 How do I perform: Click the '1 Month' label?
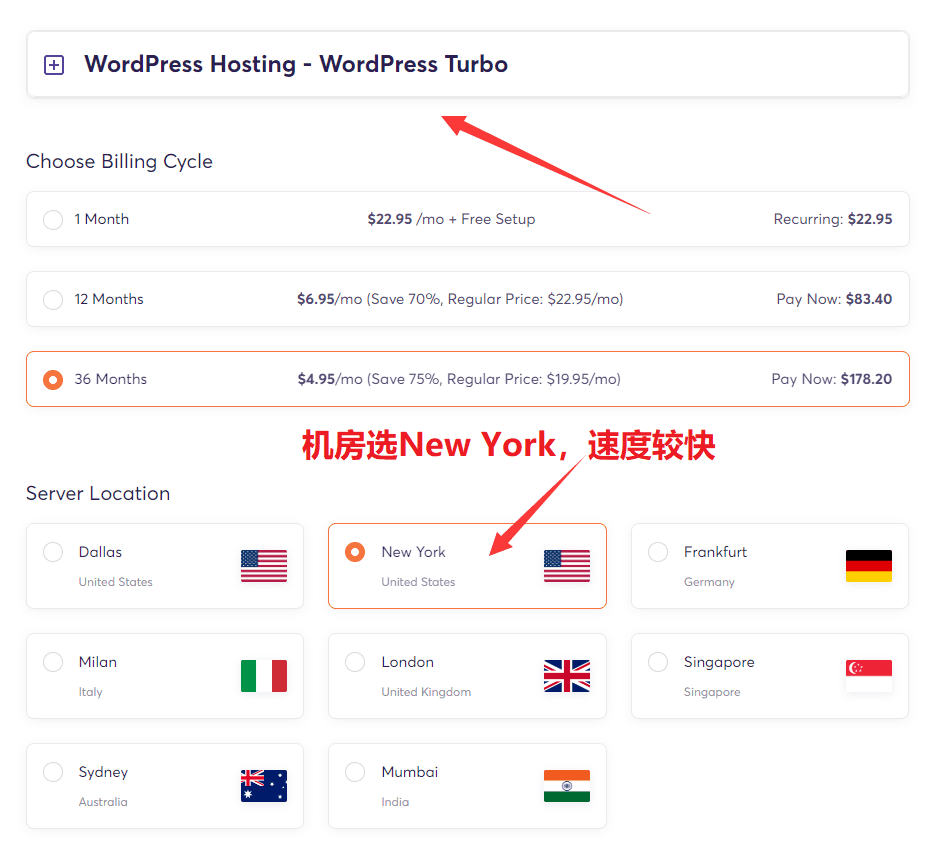101,219
